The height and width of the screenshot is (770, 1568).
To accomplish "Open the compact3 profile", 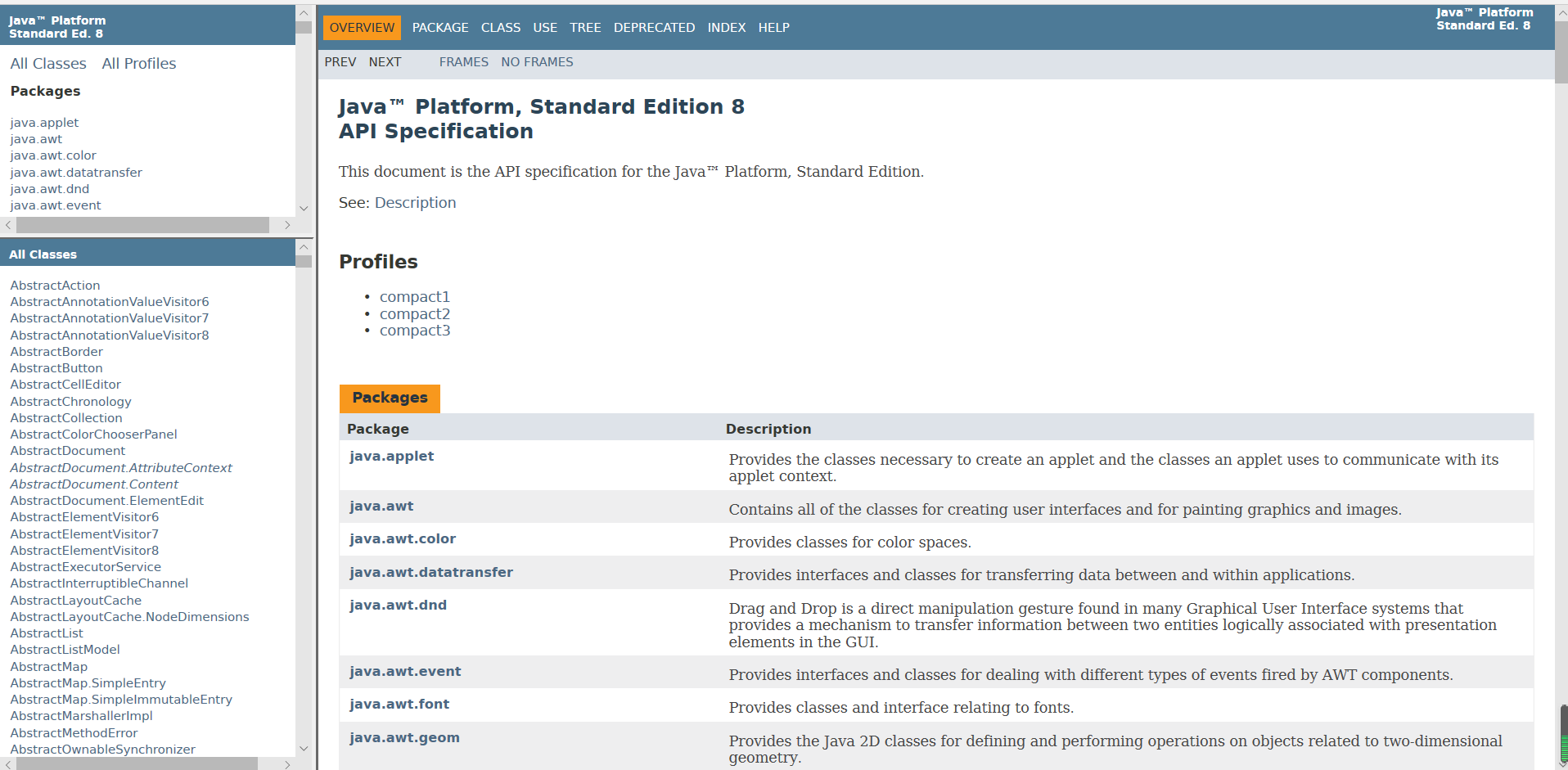I will (415, 331).
